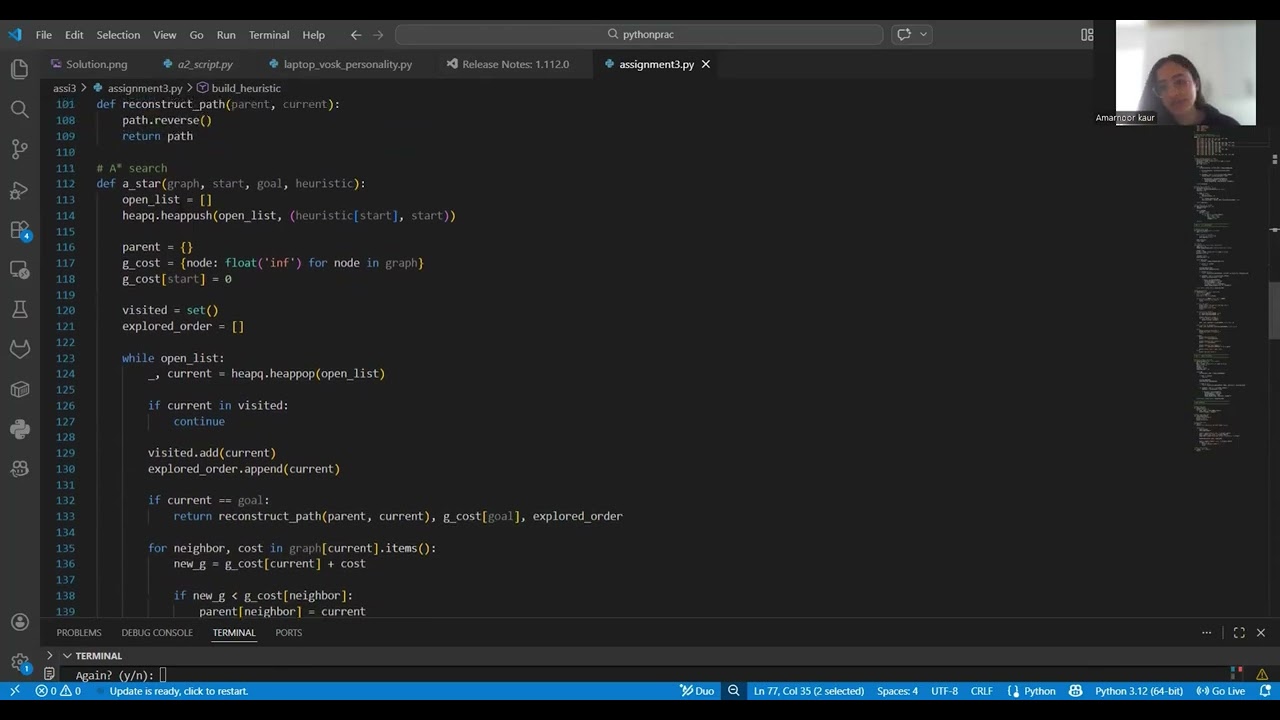Go forward using the title bar arrow
1280x720 pixels.
point(378,35)
